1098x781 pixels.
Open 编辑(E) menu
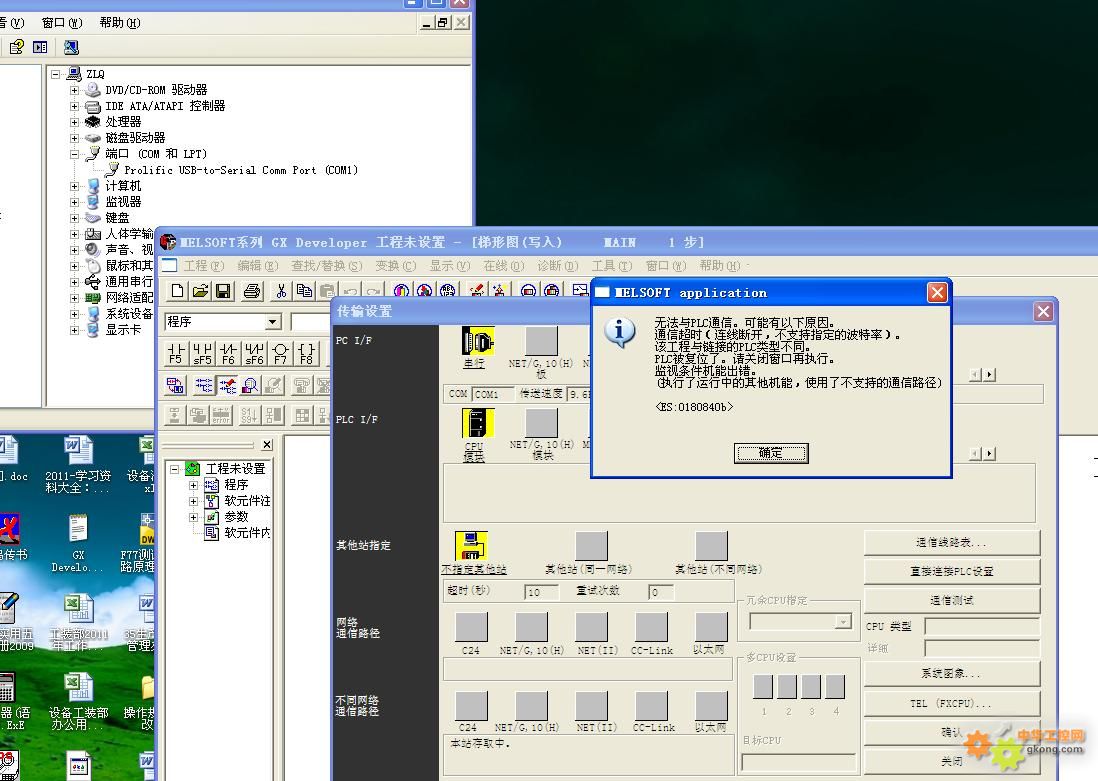pyautogui.click(x=258, y=265)
